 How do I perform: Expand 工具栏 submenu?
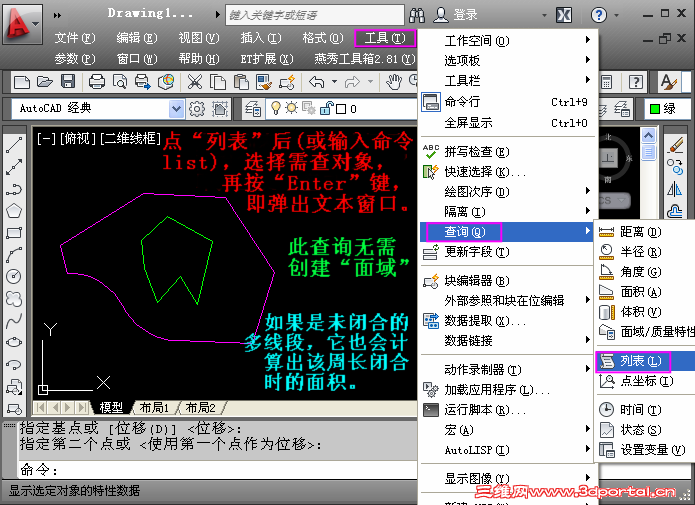tap(508, 80)
